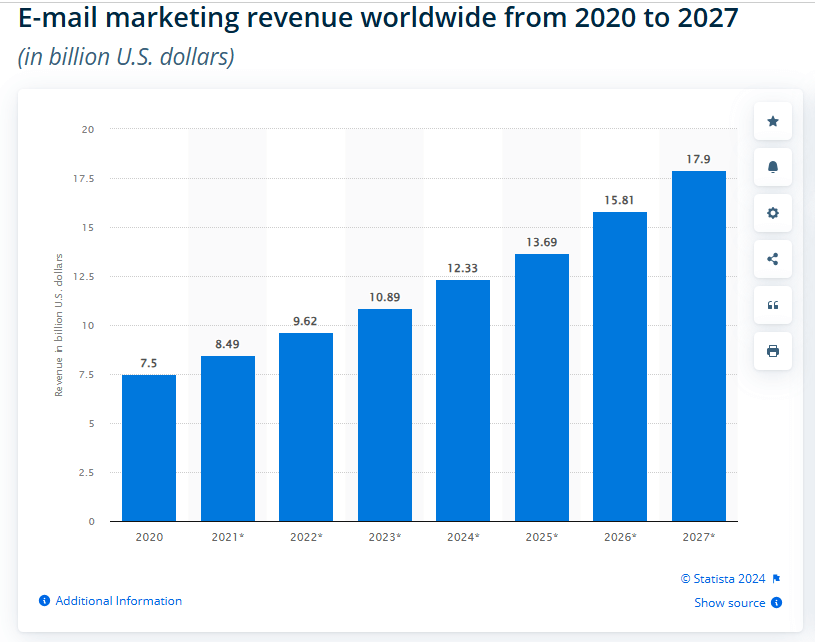Click the 2023 bar valued 10.89
Viewport: 815px width, 642px height.
384,415
